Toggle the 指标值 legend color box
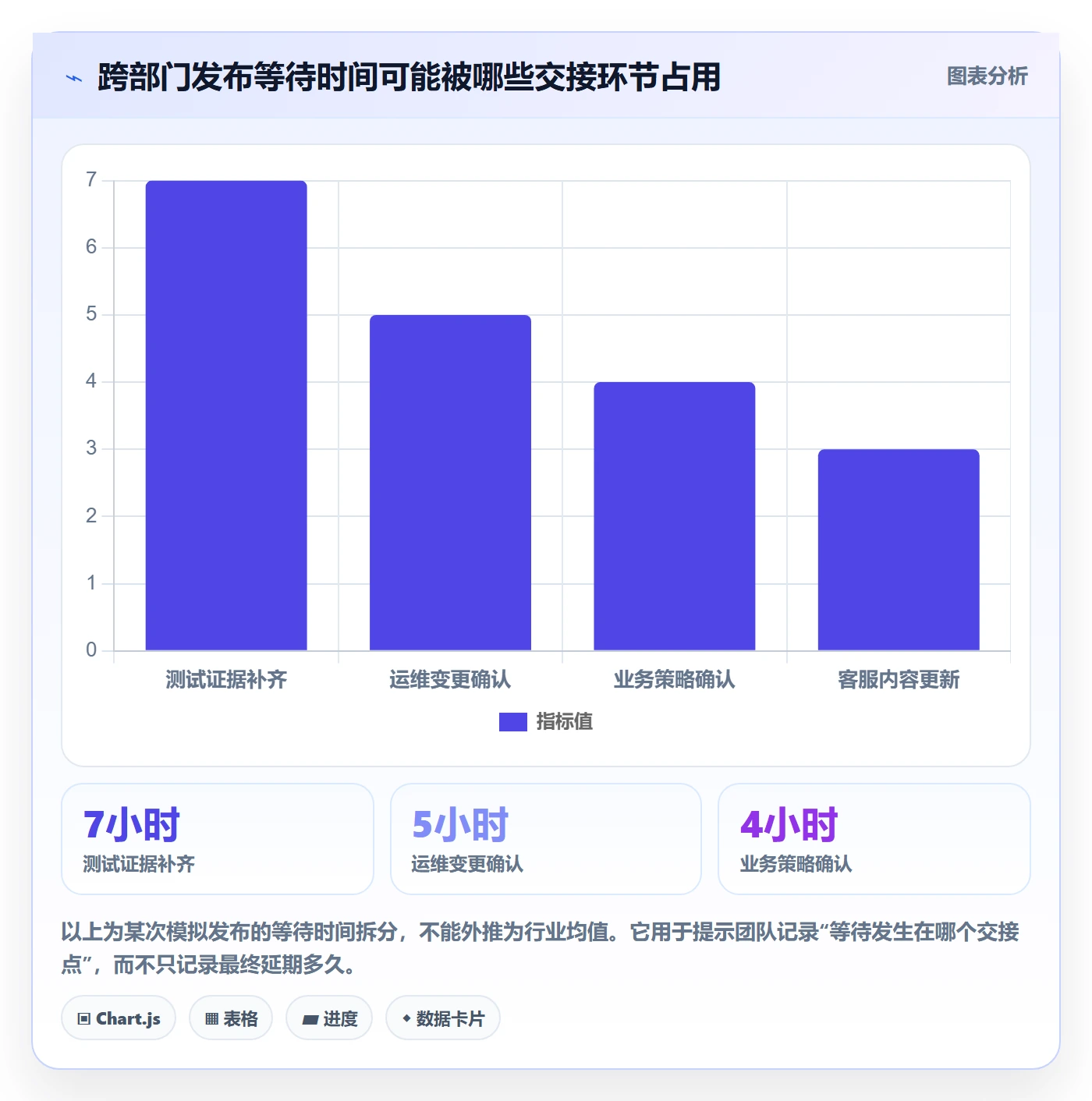1092x1101 pixels. 512,722
